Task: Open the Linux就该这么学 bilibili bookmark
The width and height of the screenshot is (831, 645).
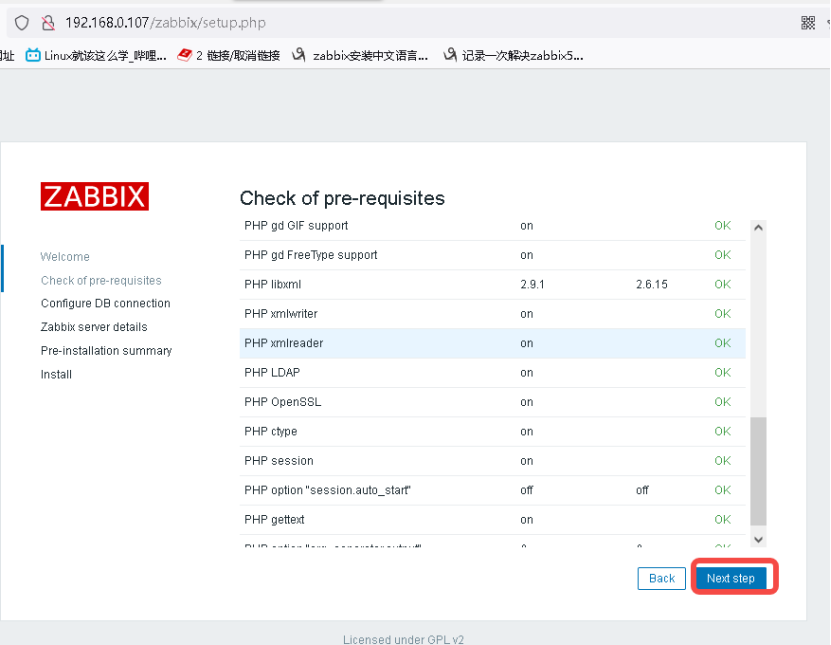Action: coord(96,56)
